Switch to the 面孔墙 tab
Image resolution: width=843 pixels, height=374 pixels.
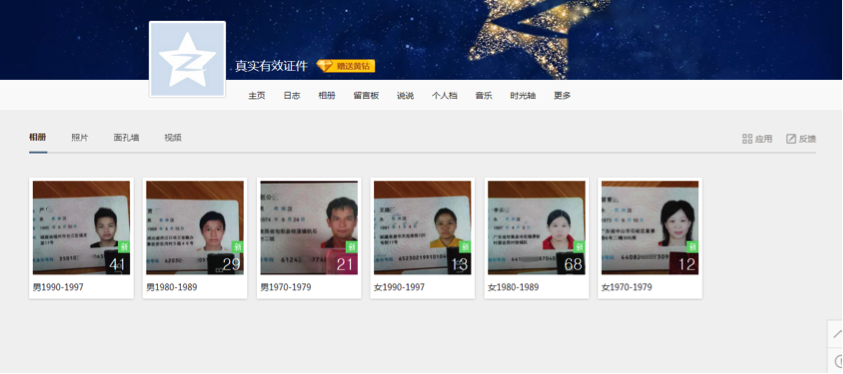coord(126,138)
